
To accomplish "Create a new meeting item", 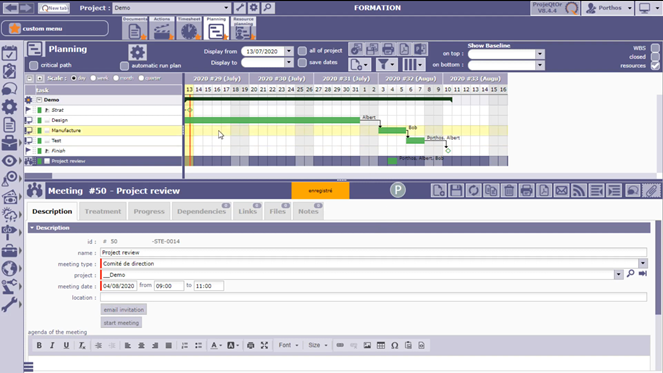I will pos(438,191).
